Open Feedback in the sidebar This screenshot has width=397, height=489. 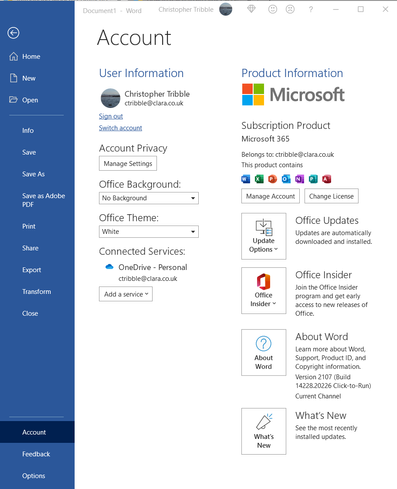[37, 454]
